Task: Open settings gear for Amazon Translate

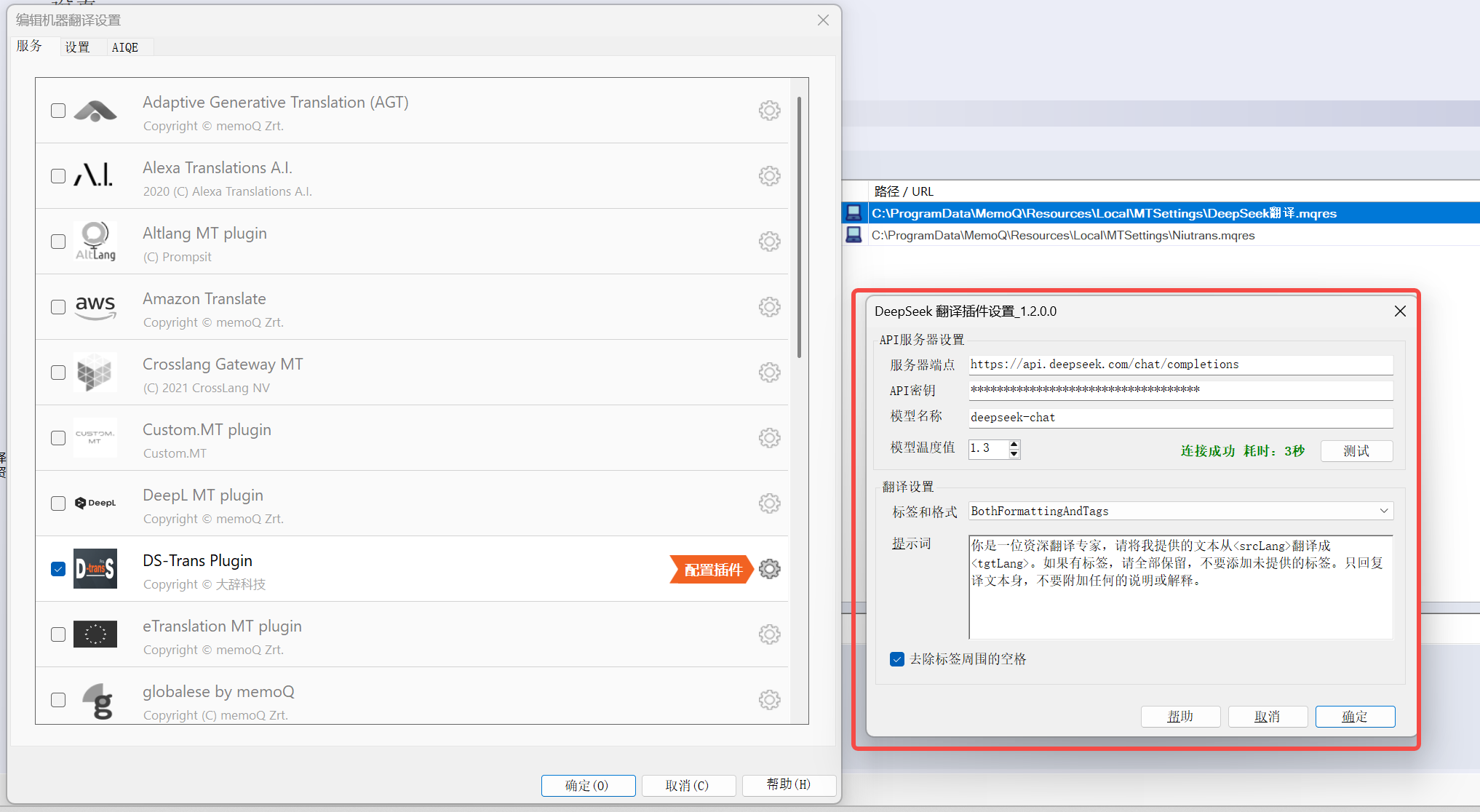Action: (x=769, y=307)
